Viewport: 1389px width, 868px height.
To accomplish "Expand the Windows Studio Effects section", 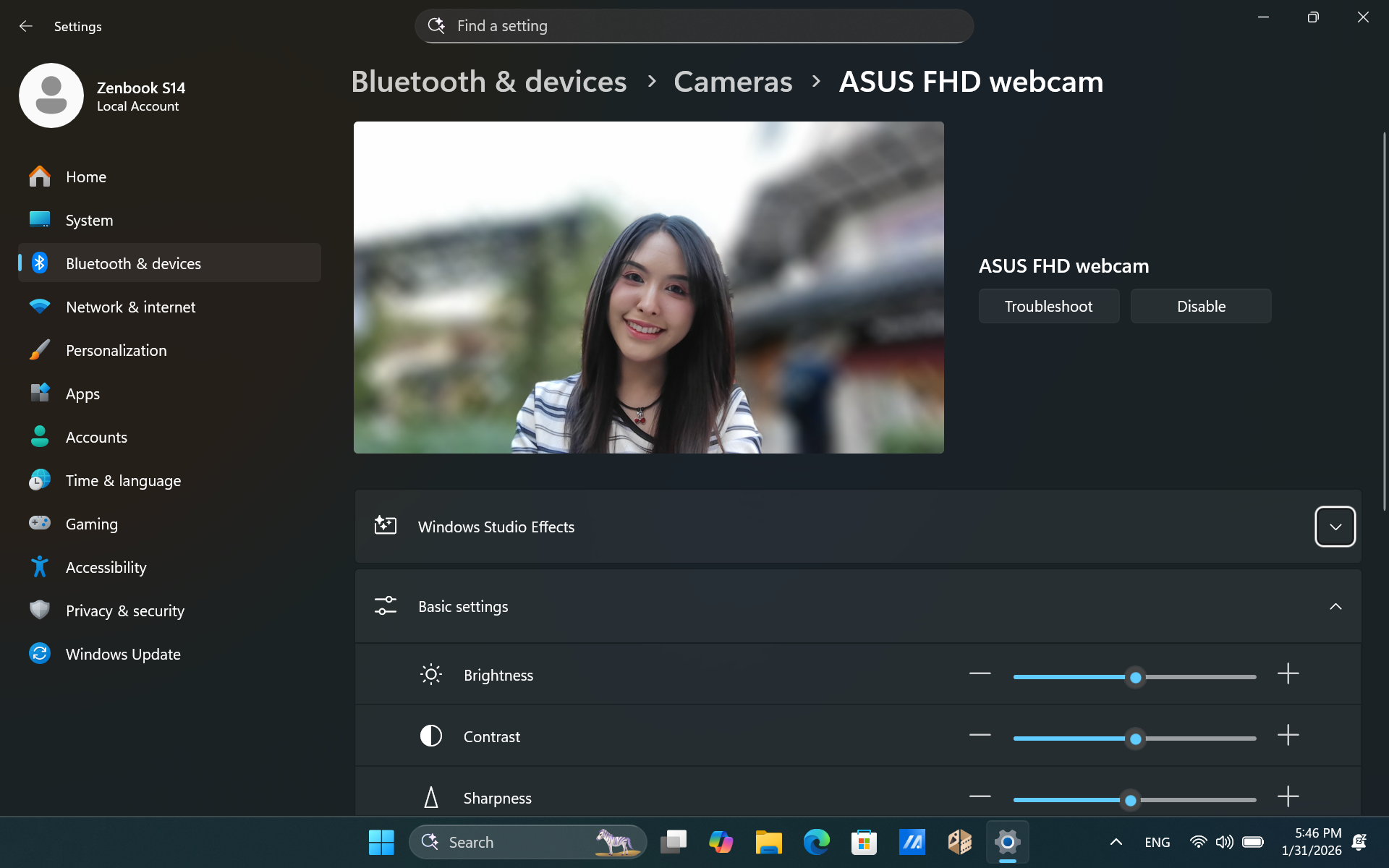I will [1335, 527].
